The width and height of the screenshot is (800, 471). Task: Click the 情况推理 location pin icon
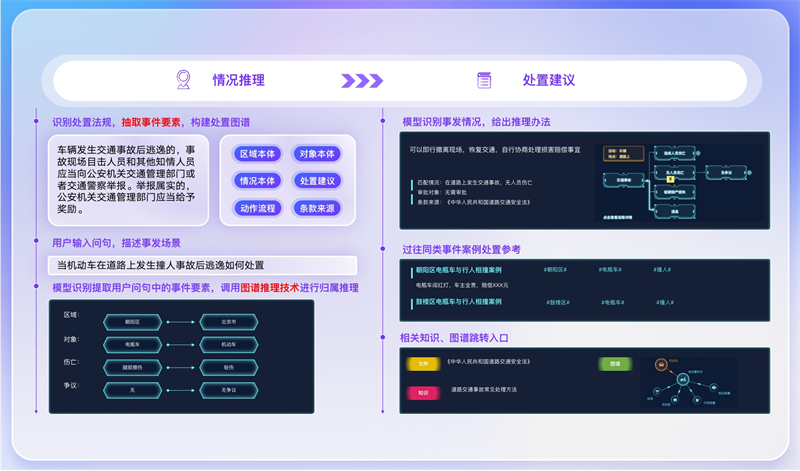tap(183, 80)
